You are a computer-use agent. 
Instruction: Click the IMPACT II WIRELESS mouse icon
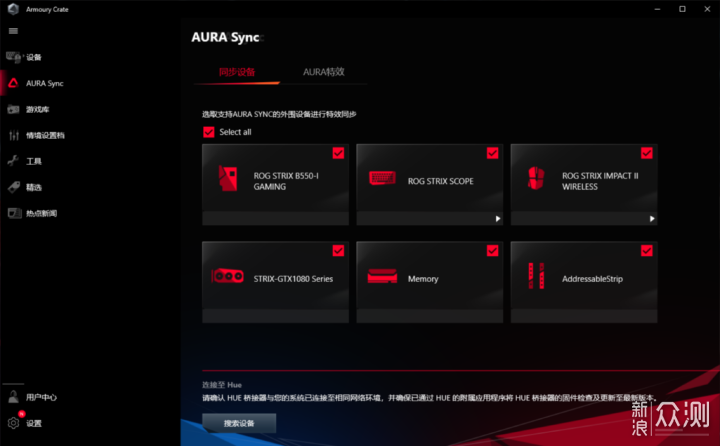click(x=536, y=178)
